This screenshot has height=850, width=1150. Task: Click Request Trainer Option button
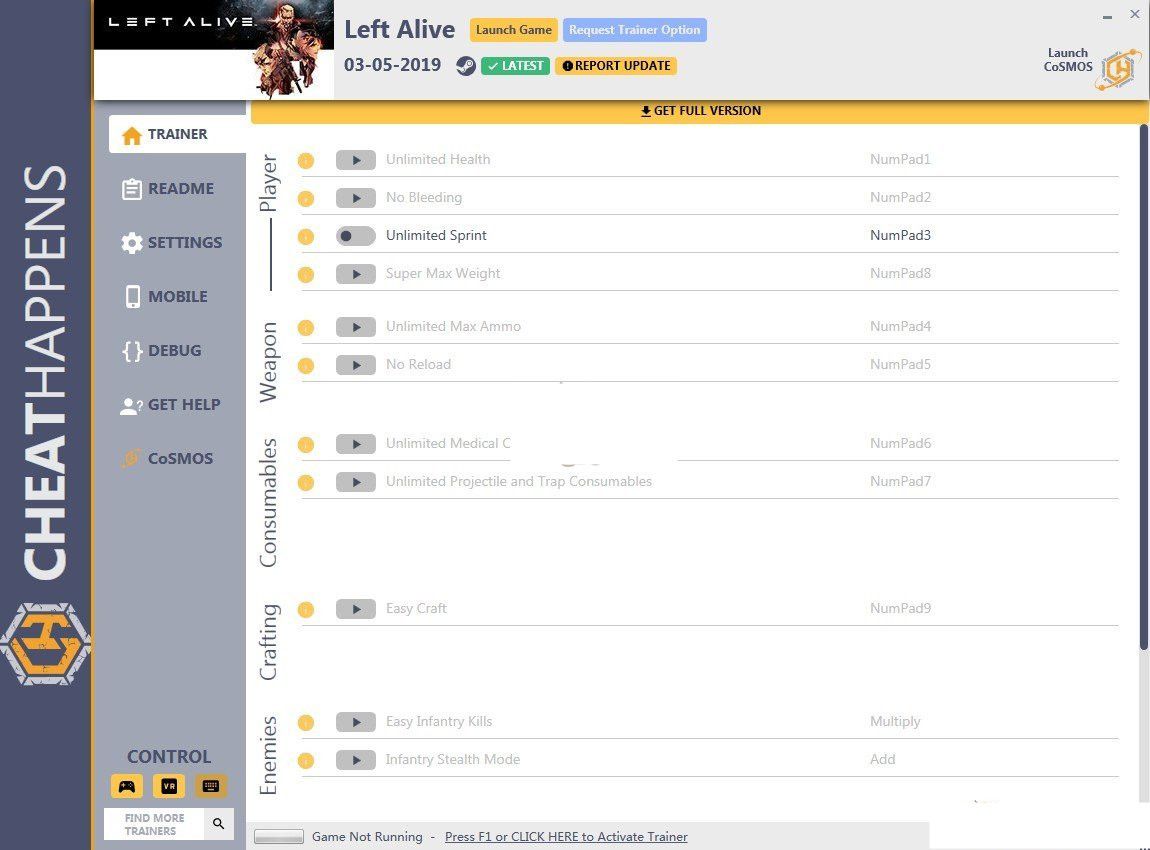[x=634, y=30]
